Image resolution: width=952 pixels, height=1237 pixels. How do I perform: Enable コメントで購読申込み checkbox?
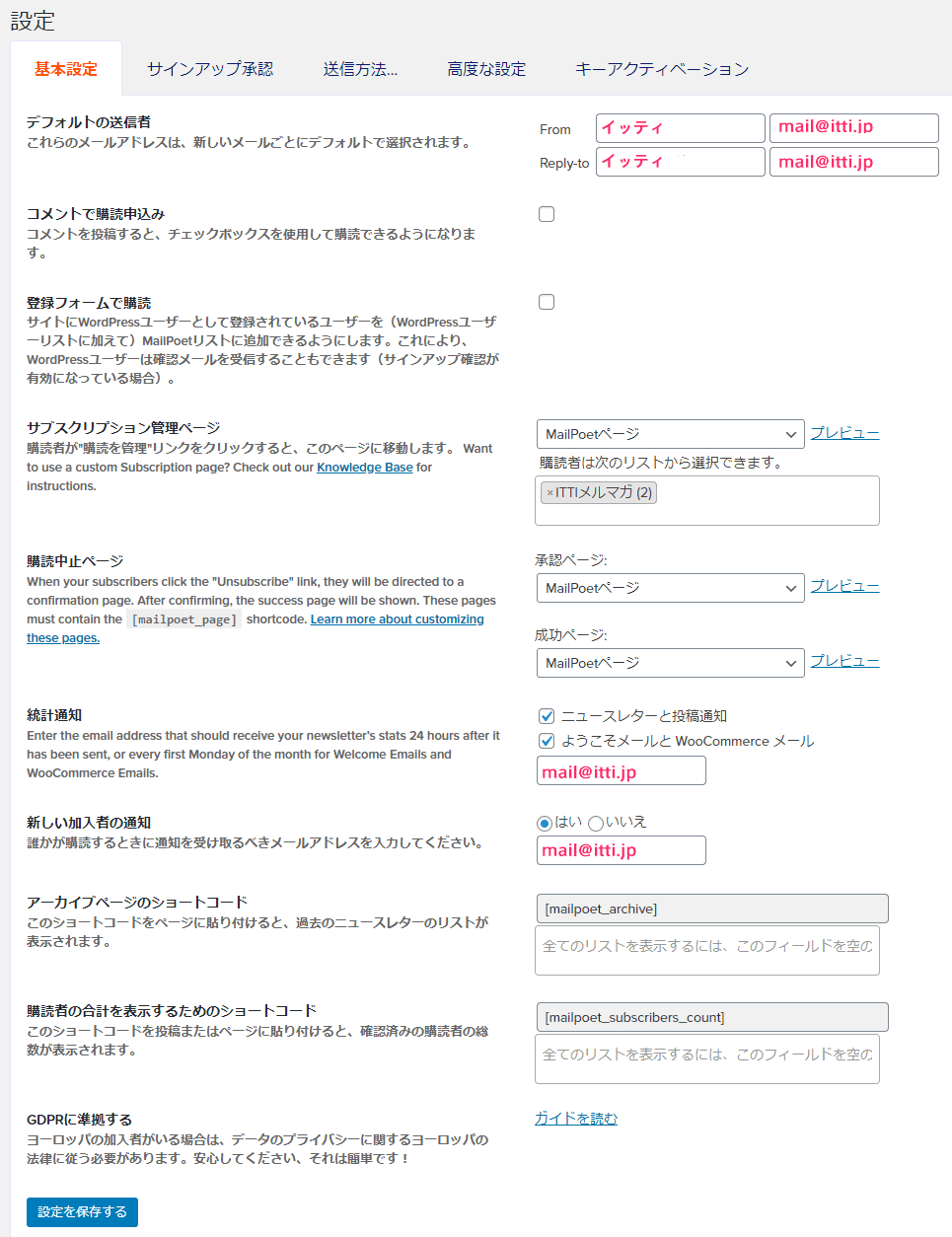(547, 214)
